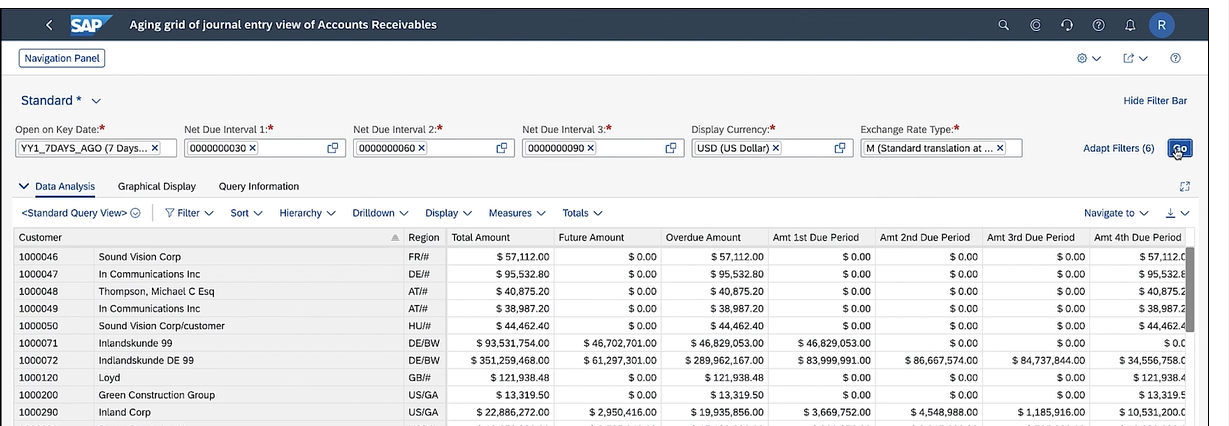Remove the 0000000090 token

pyautogui.click(x=591, y=148)
